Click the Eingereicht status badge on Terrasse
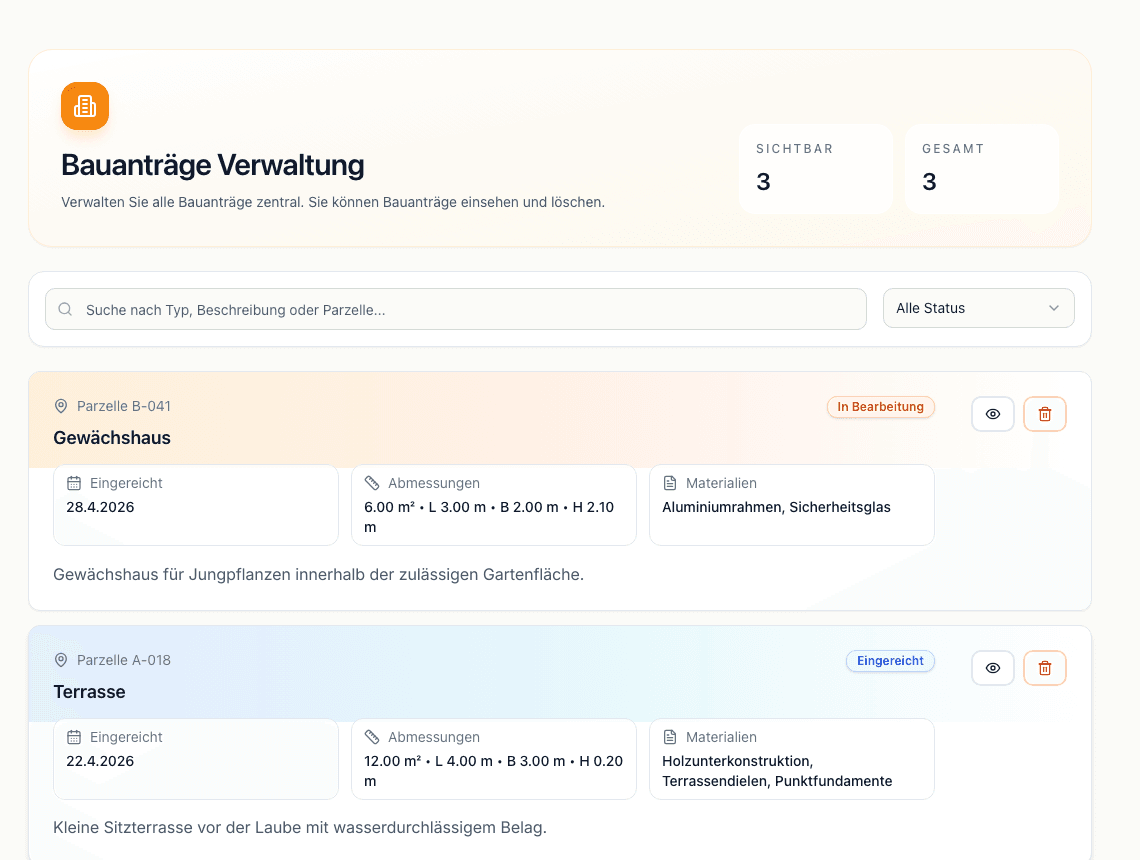Image resolution: width=1140 pixels, height=860 pixels. (x=890, y=661)
